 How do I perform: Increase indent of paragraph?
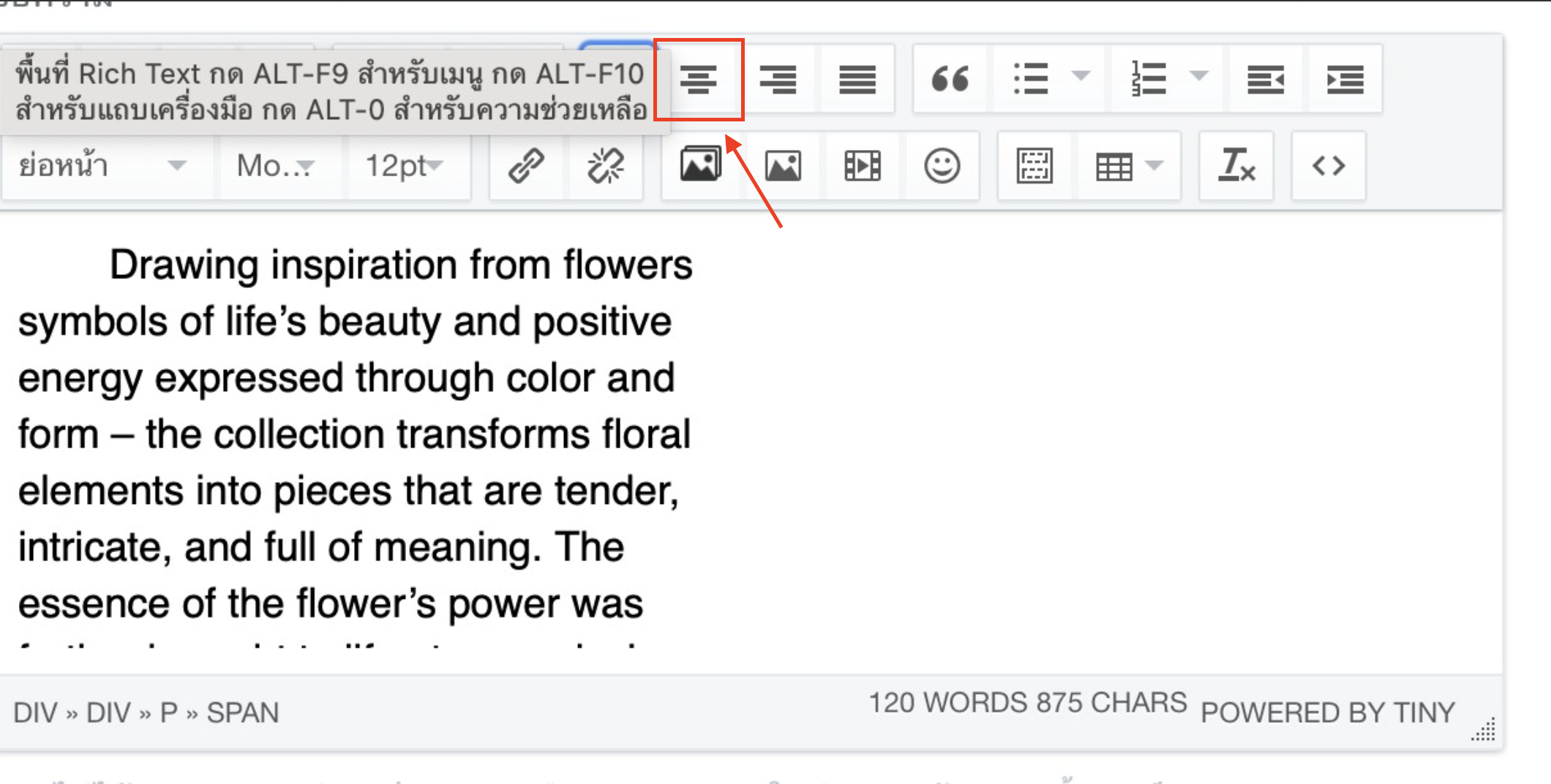(x=1345, y=79)
